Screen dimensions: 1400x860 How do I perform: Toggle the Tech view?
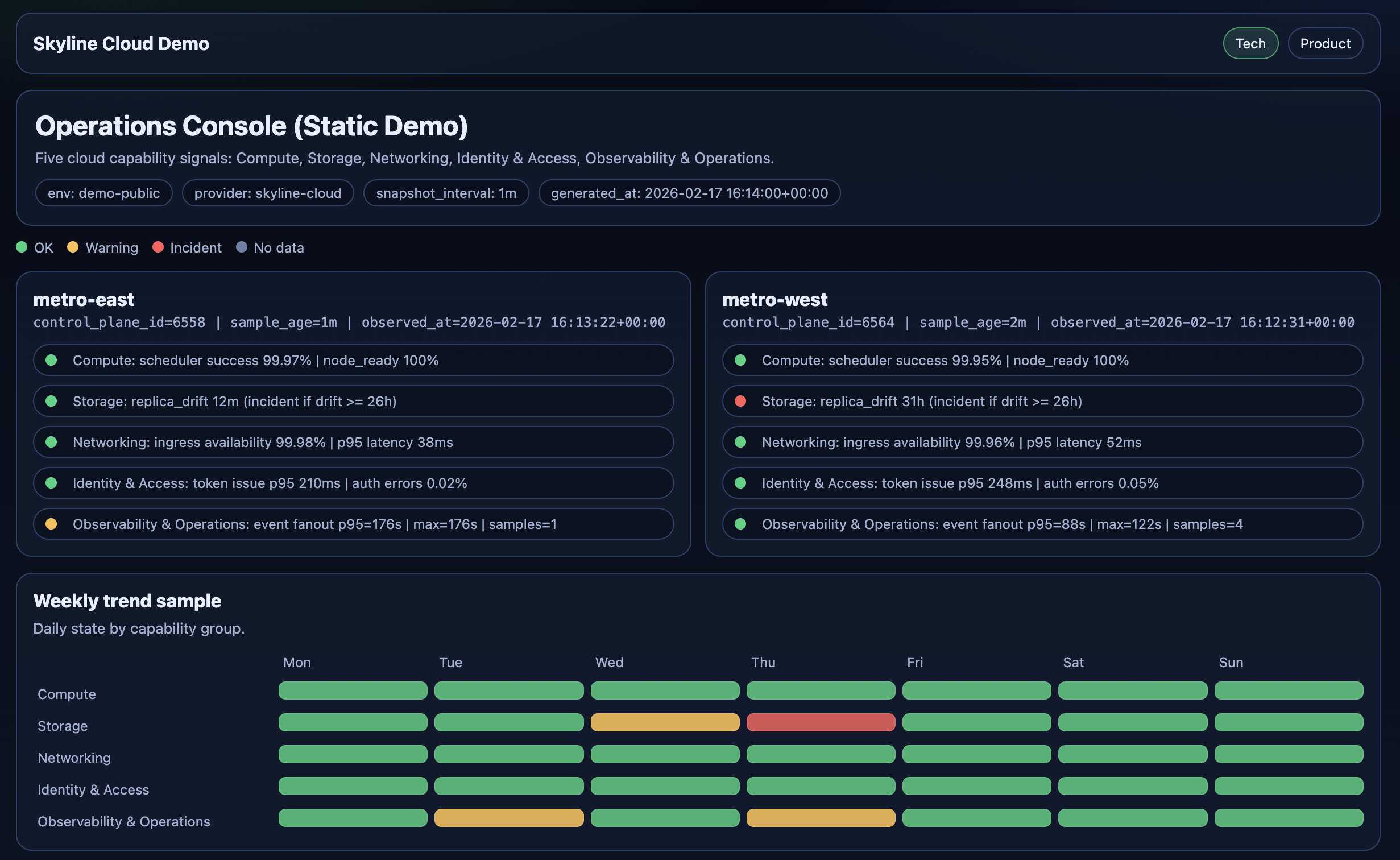pos(1250,43)
